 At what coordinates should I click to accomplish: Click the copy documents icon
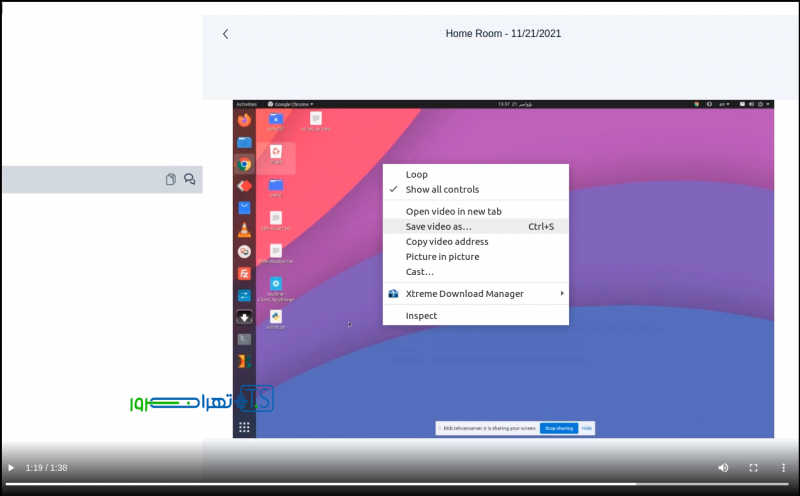171,180
